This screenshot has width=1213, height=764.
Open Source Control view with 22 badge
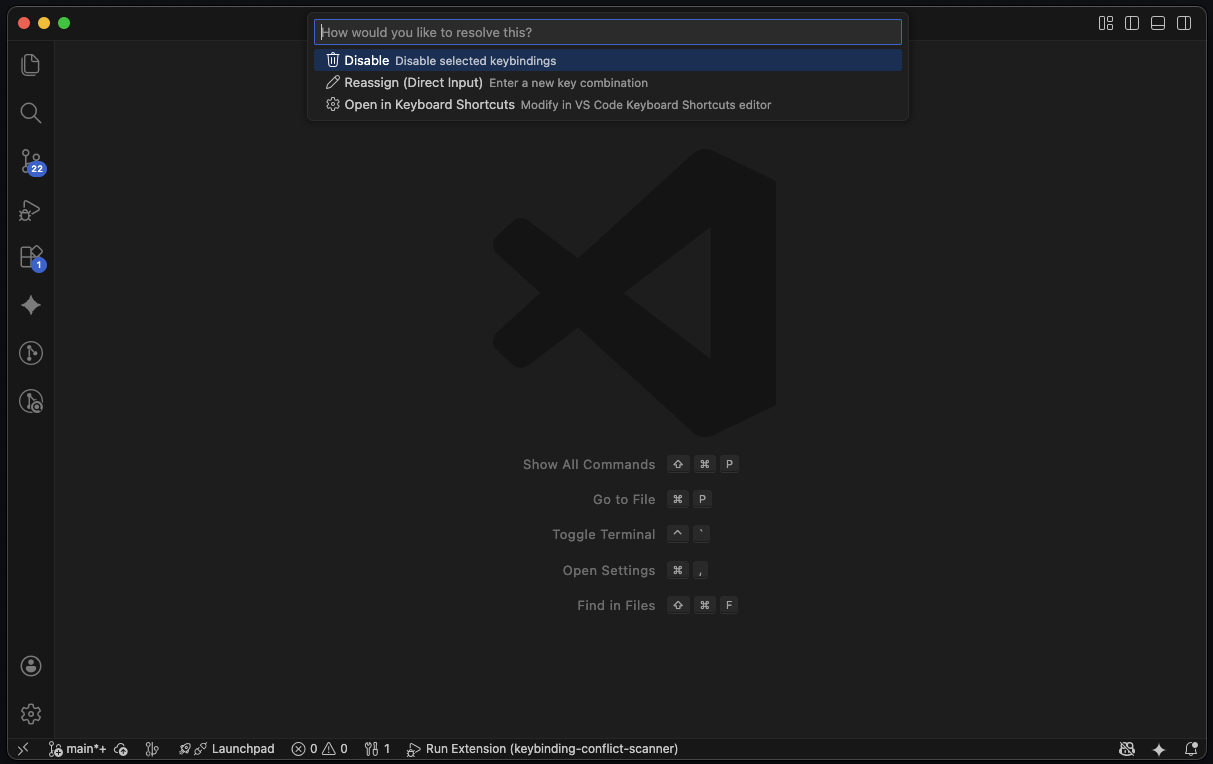[31, 161]
